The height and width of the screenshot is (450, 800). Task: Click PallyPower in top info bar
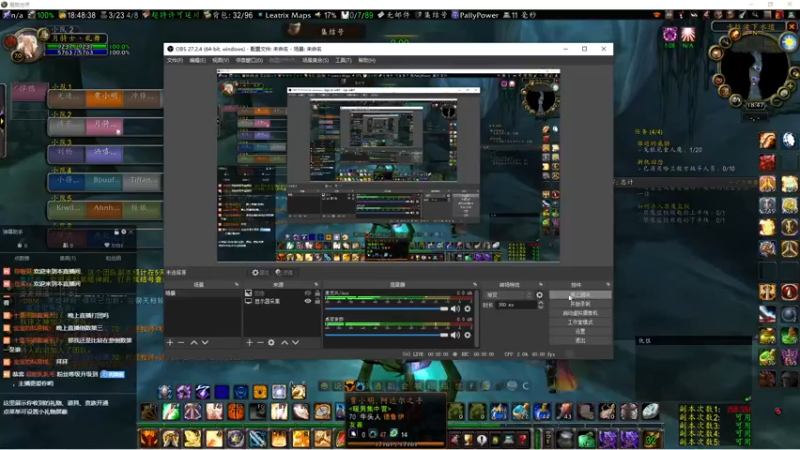(x=479, y=15)
